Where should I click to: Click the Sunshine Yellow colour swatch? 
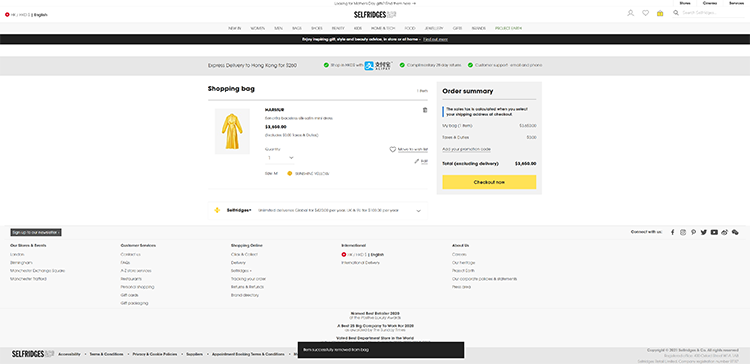pos(289,174)
